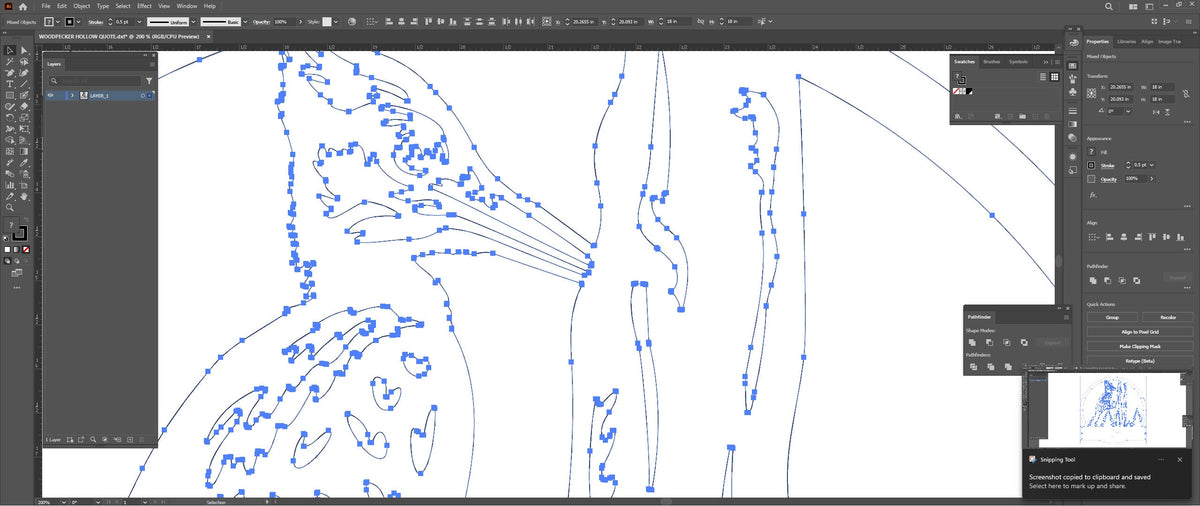Screen dimensions: 1200x506
Task: Click the X position field in Properties Transform
Action: point(1121,87)
